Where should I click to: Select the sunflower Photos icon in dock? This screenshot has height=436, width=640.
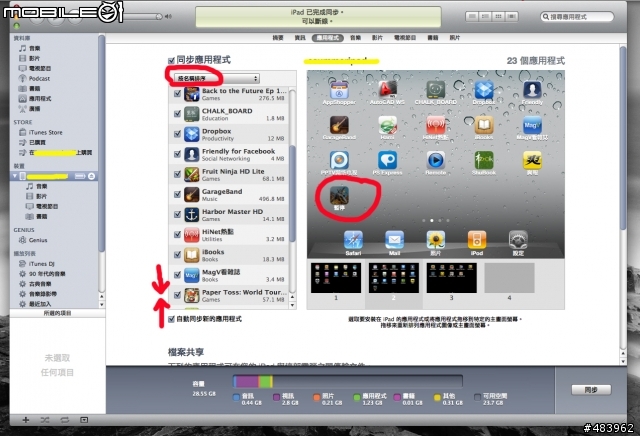(436, 240)
